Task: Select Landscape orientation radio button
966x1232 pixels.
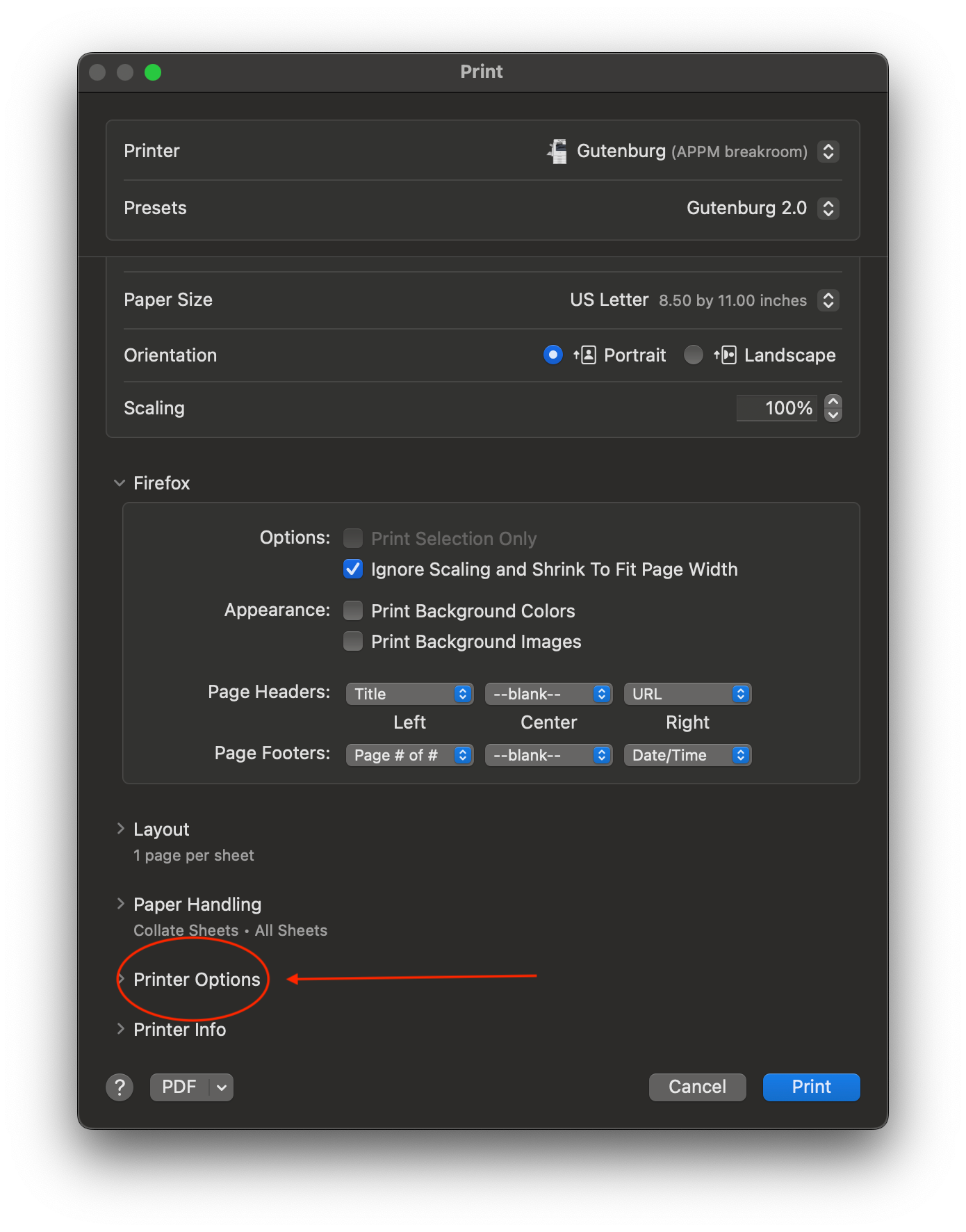Action: pos(693,355)
